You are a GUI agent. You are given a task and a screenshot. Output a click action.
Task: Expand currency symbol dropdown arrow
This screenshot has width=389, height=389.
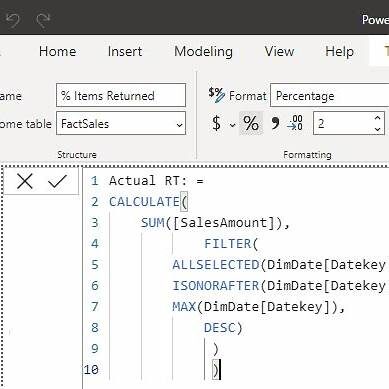tap(232, 125)
